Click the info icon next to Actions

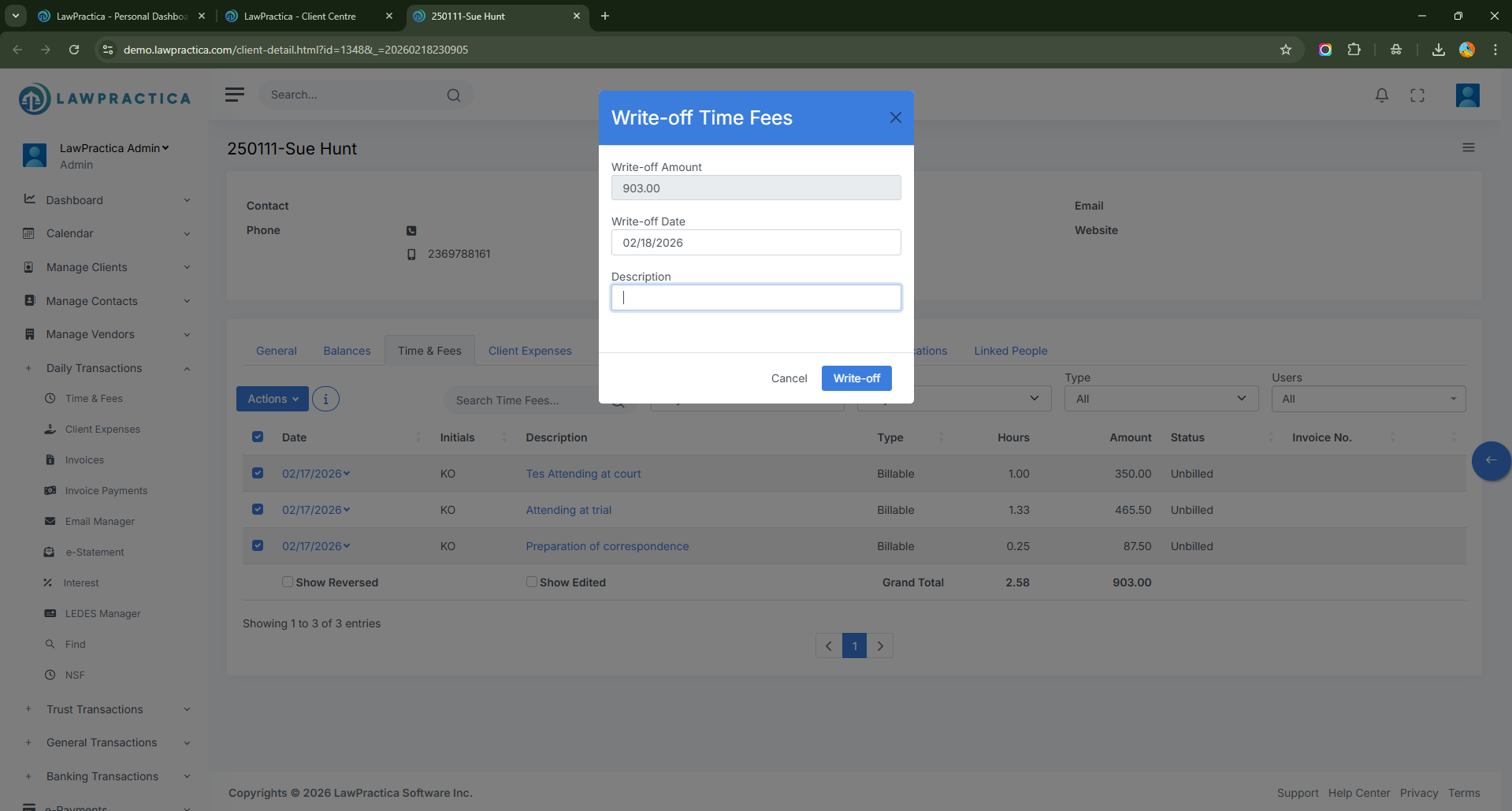point(325,399)
